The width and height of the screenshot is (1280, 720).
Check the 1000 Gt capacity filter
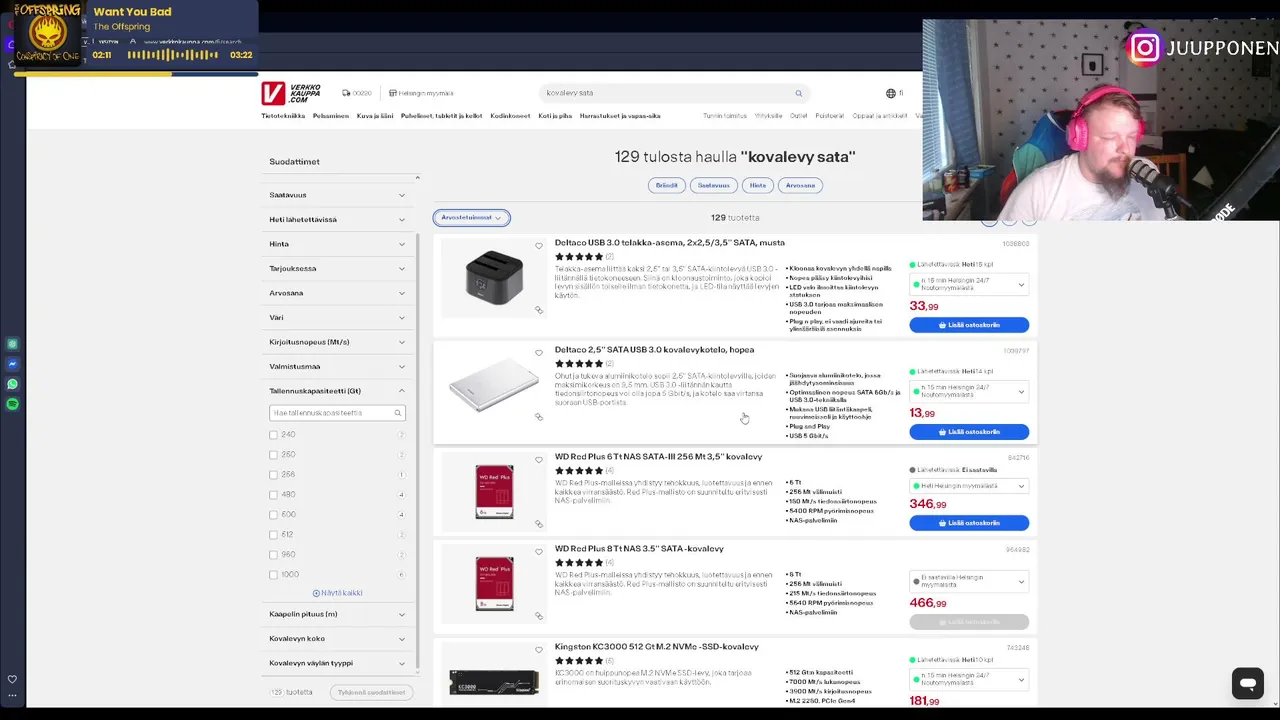pos(274,575)
